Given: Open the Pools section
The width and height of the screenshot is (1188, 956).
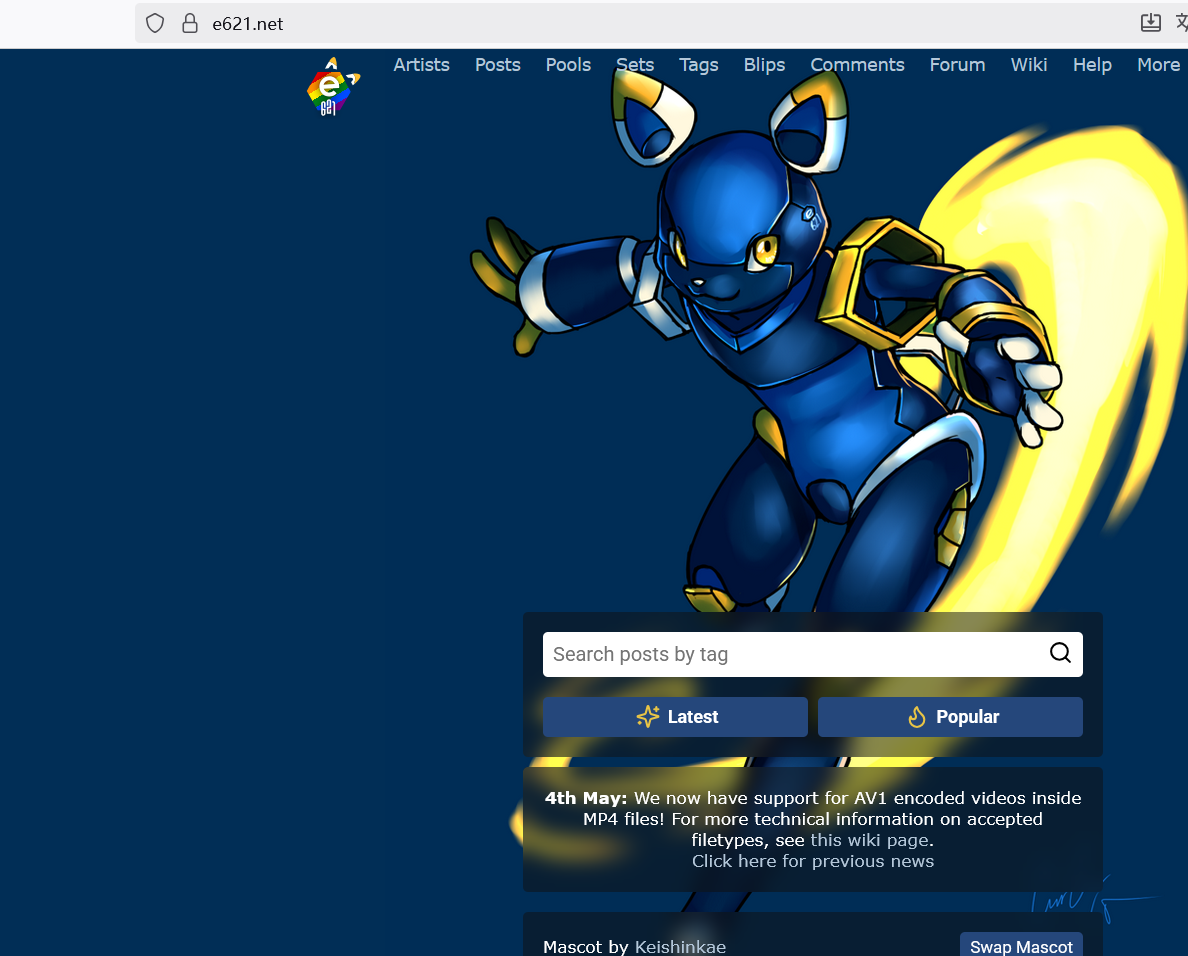Looking at the screenshot, I should (x=568, y=65).
